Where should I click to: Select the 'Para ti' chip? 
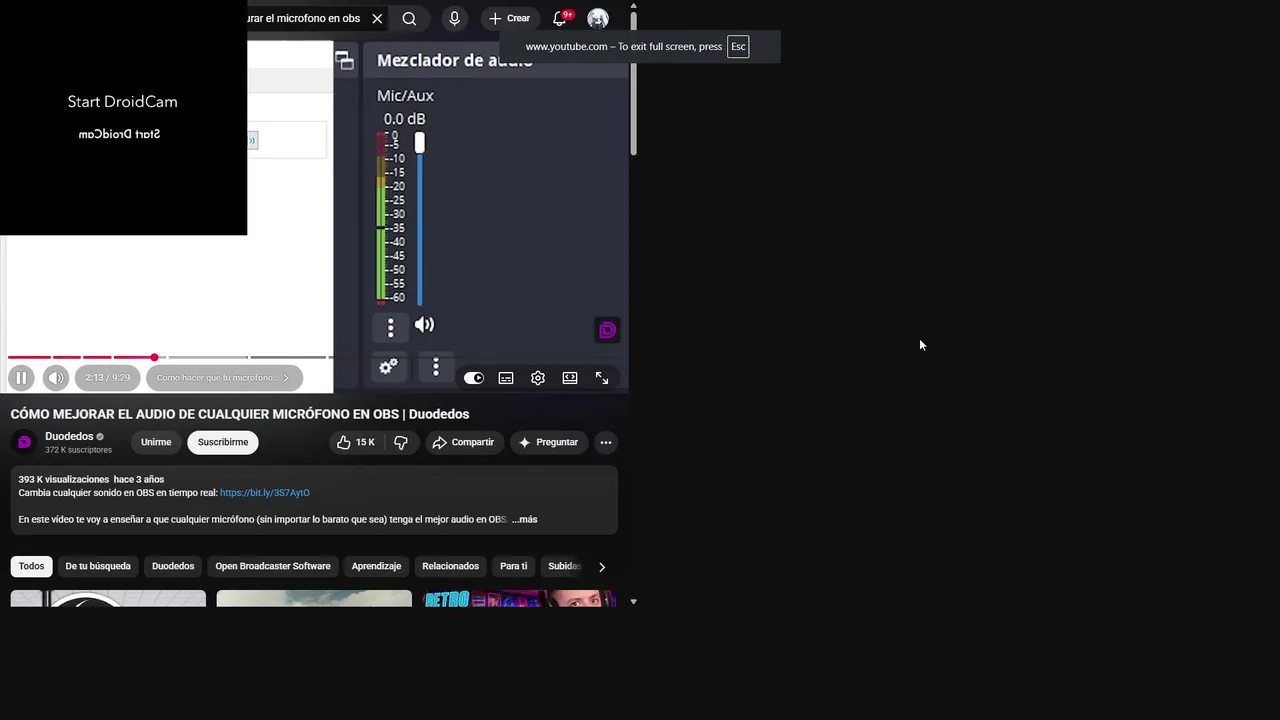513,566
